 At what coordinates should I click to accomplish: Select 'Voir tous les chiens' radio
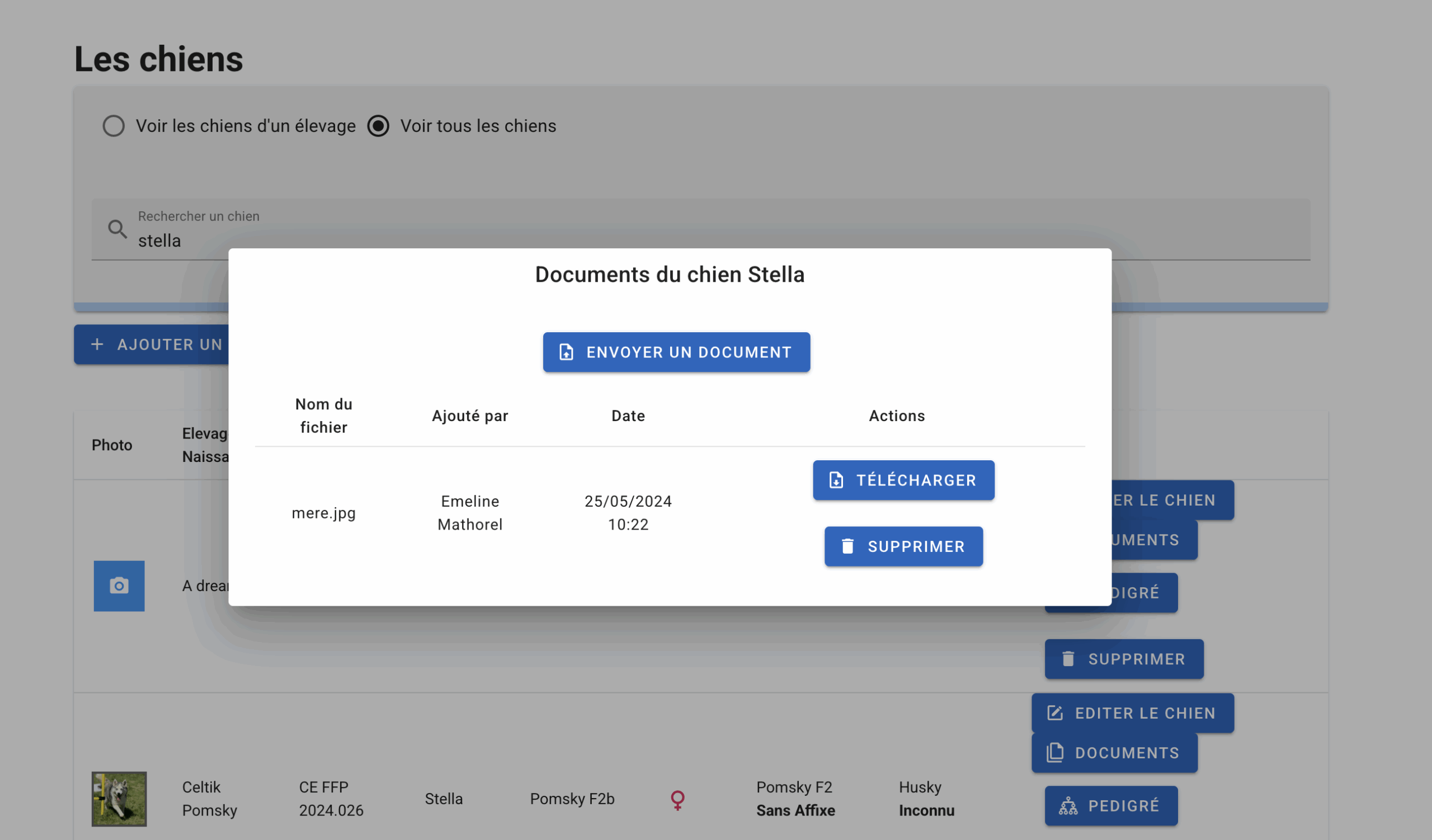click(x=378, y=125)
